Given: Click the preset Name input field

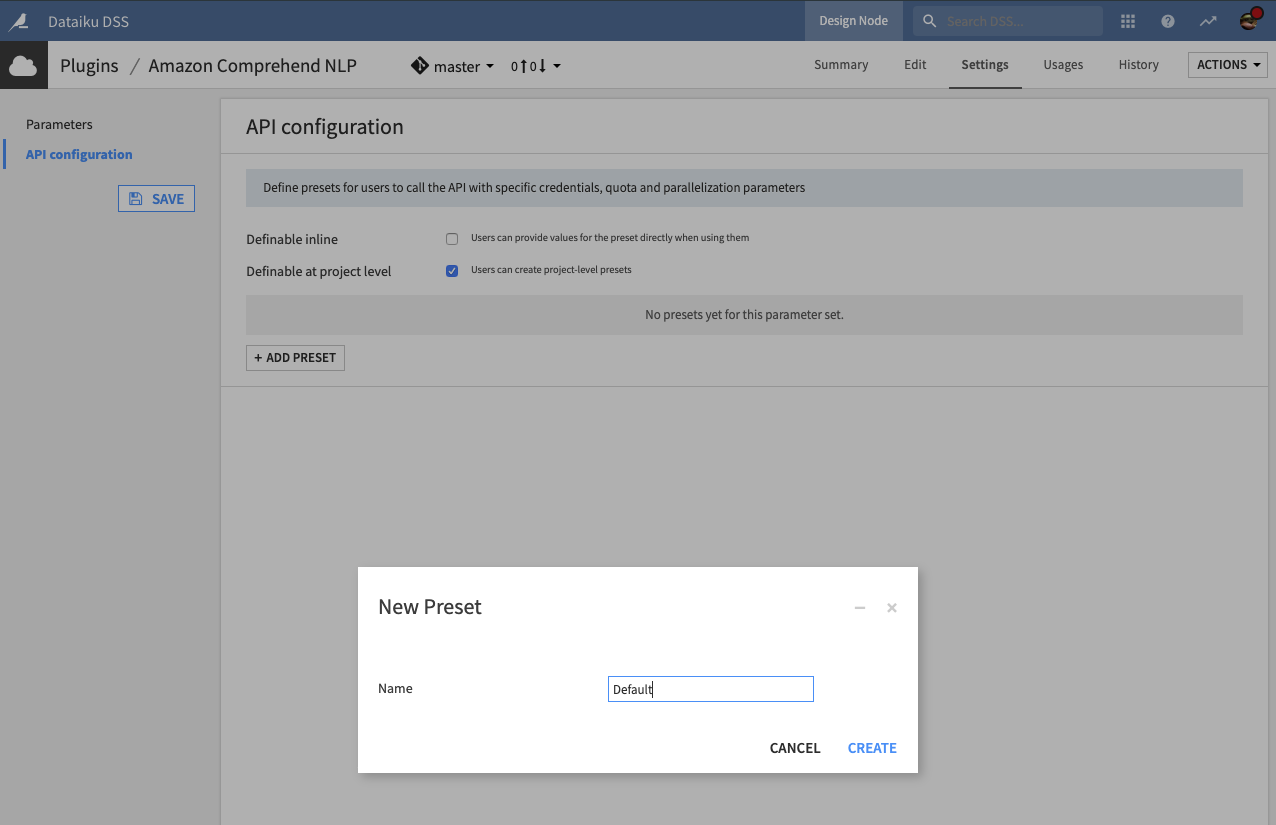Looking at the screenshot, I should tap(710, 688).
